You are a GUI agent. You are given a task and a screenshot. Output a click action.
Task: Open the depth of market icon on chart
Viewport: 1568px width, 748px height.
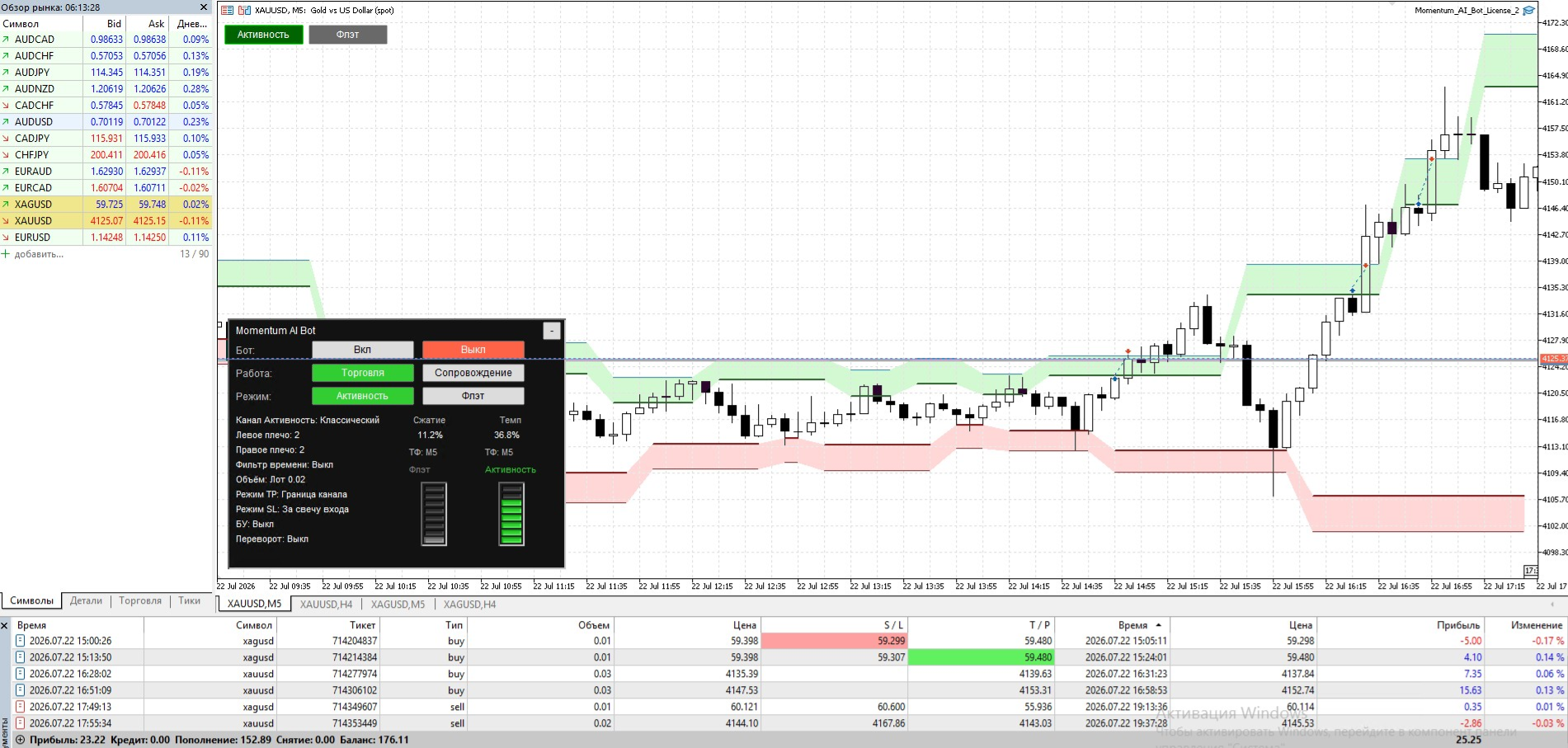[x=227, y=11]
